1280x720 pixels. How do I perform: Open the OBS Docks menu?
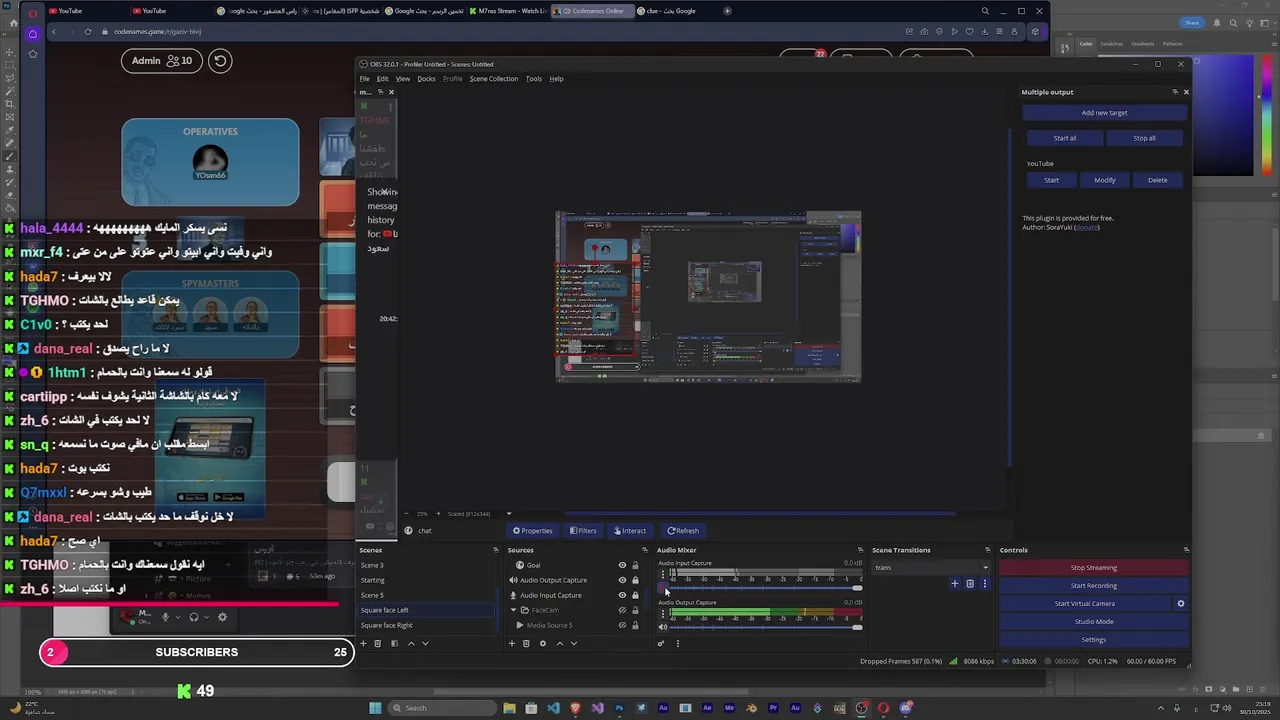point(426,79)
